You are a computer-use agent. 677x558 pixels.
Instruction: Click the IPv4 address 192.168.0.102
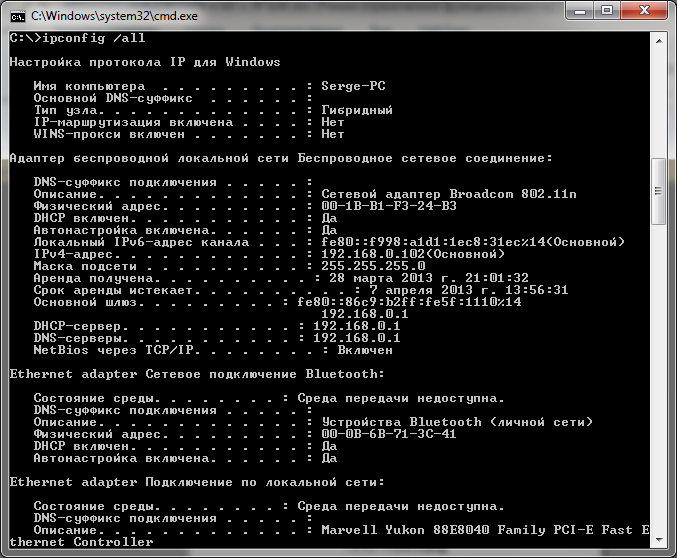click(373, 254)
